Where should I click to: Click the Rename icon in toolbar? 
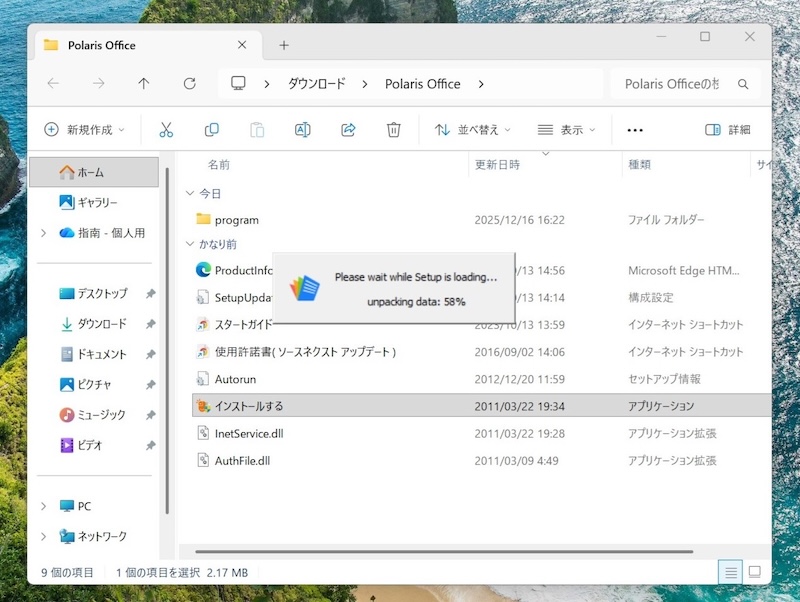click(x=302, y=130)
